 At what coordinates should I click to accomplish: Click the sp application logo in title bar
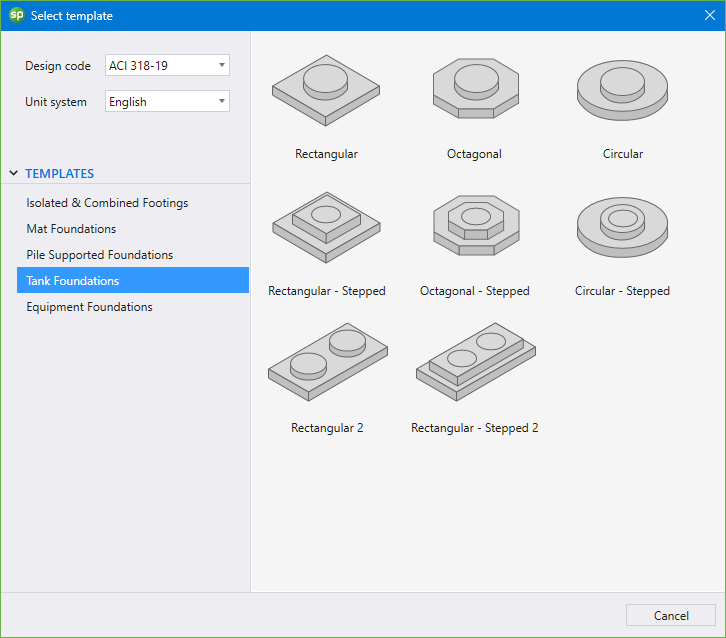tap(16, 15)
